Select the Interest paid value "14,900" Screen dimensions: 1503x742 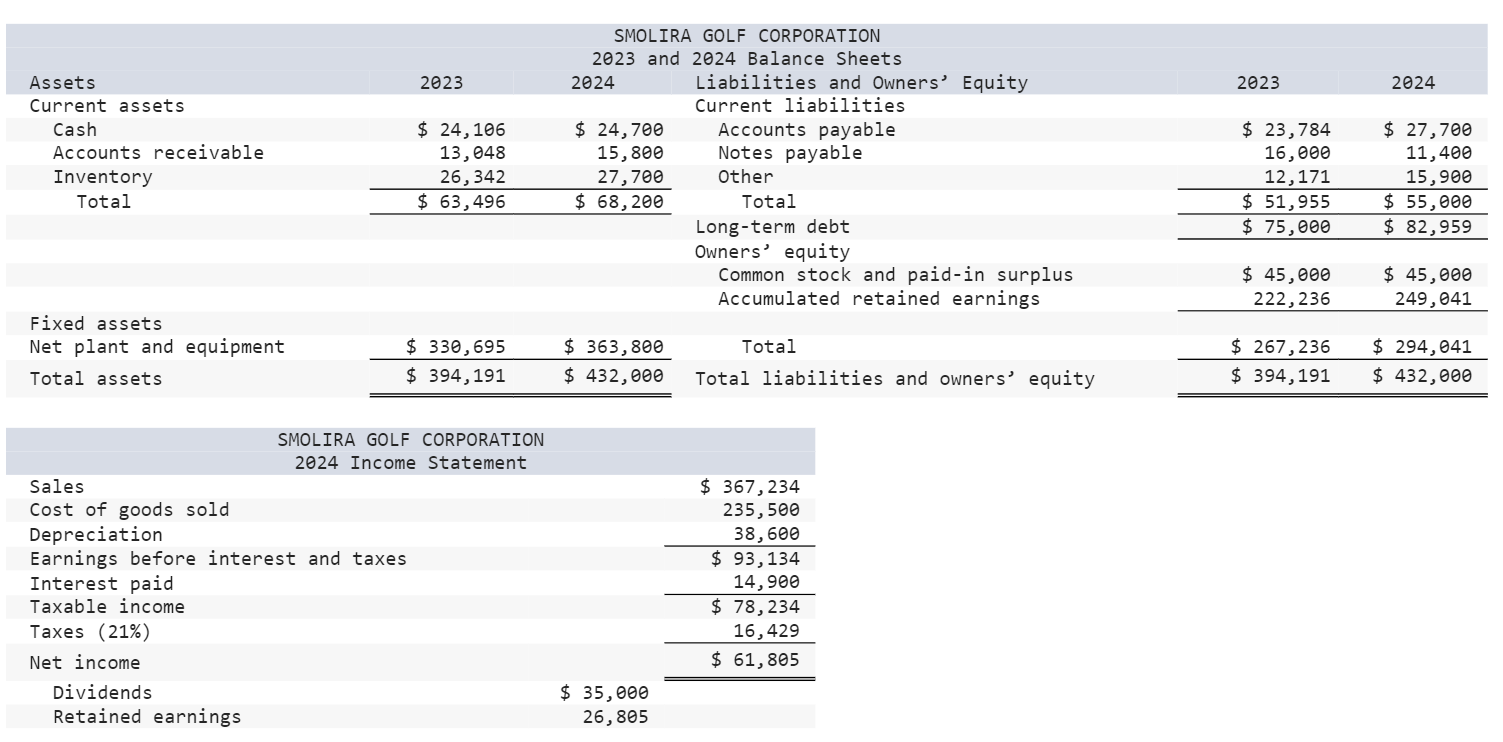(766, 583)
